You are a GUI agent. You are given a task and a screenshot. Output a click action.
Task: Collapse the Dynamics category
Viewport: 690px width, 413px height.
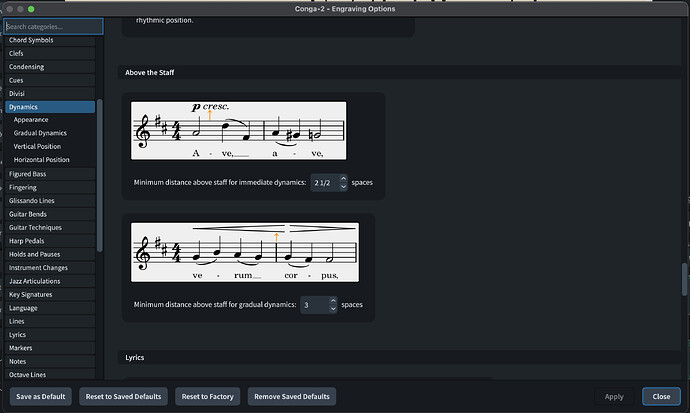(x=50, y=107)
